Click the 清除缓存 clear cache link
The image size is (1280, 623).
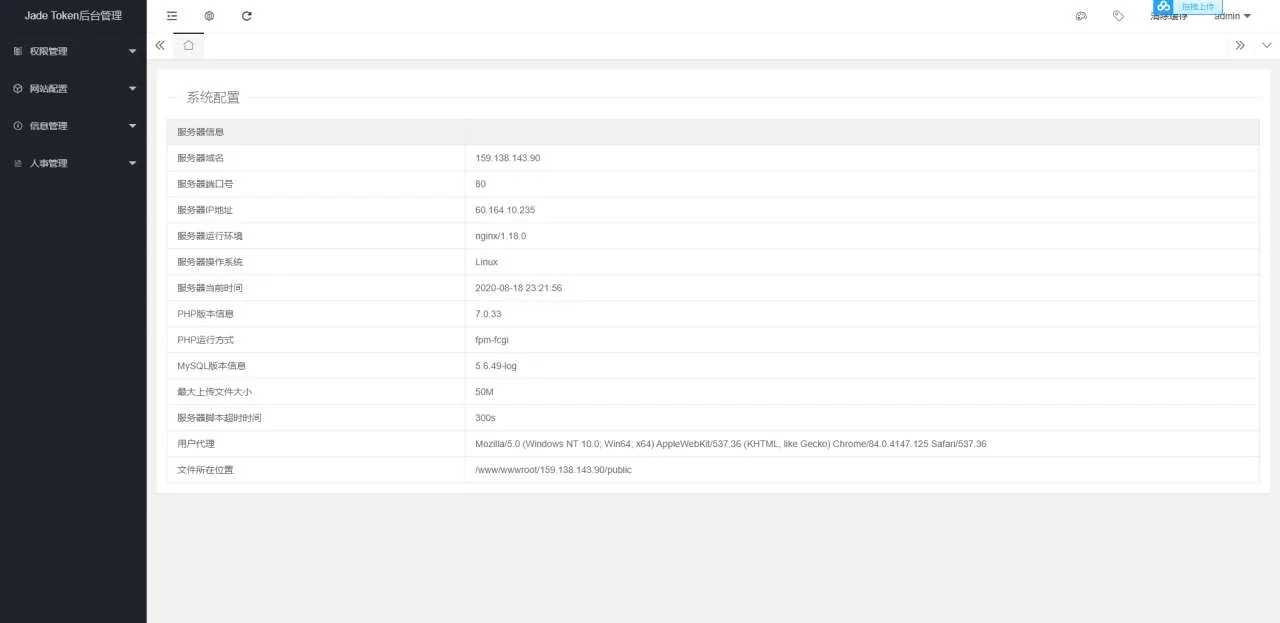pos(1168,18)
